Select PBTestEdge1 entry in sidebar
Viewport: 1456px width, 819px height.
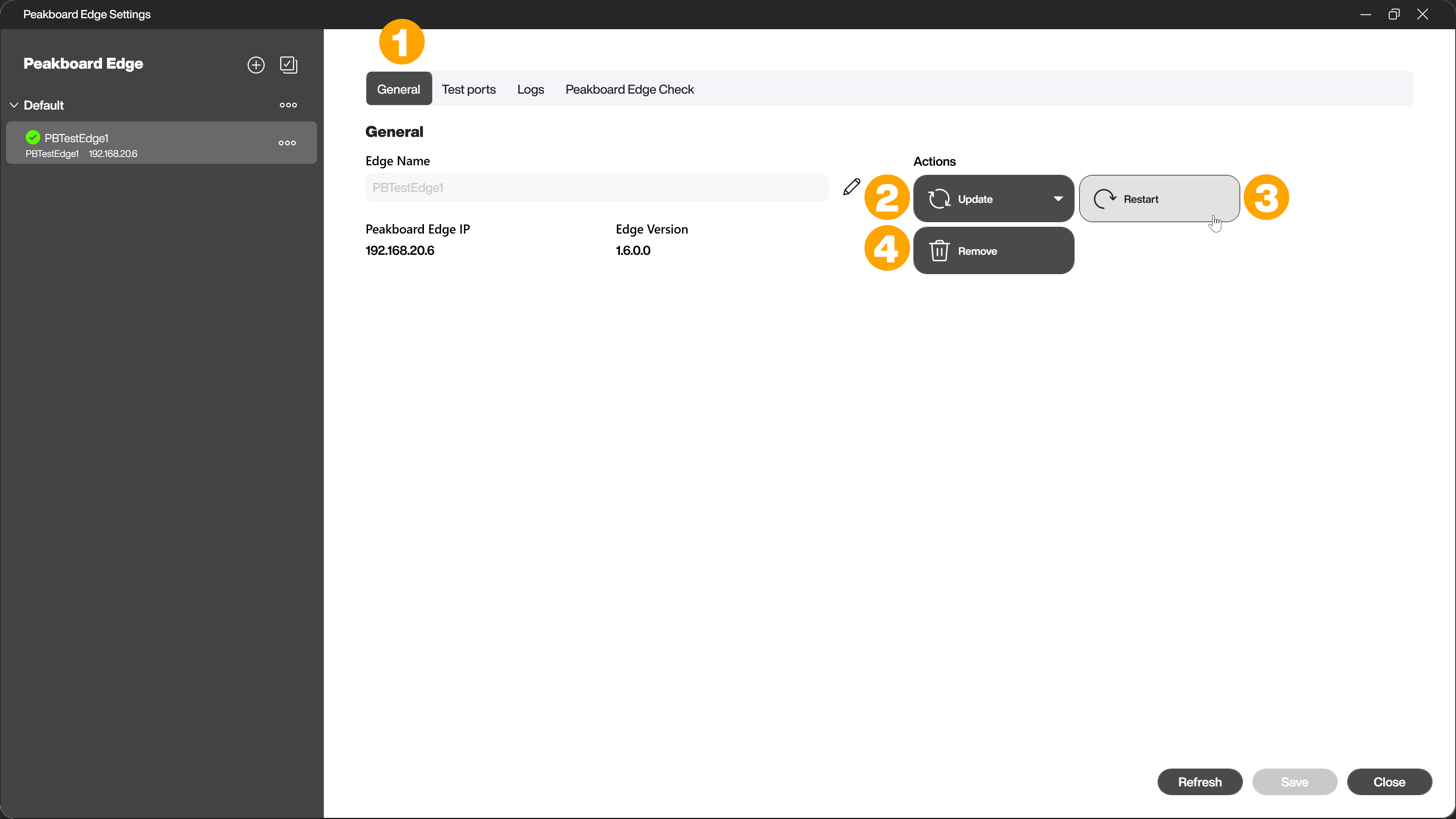161,143
